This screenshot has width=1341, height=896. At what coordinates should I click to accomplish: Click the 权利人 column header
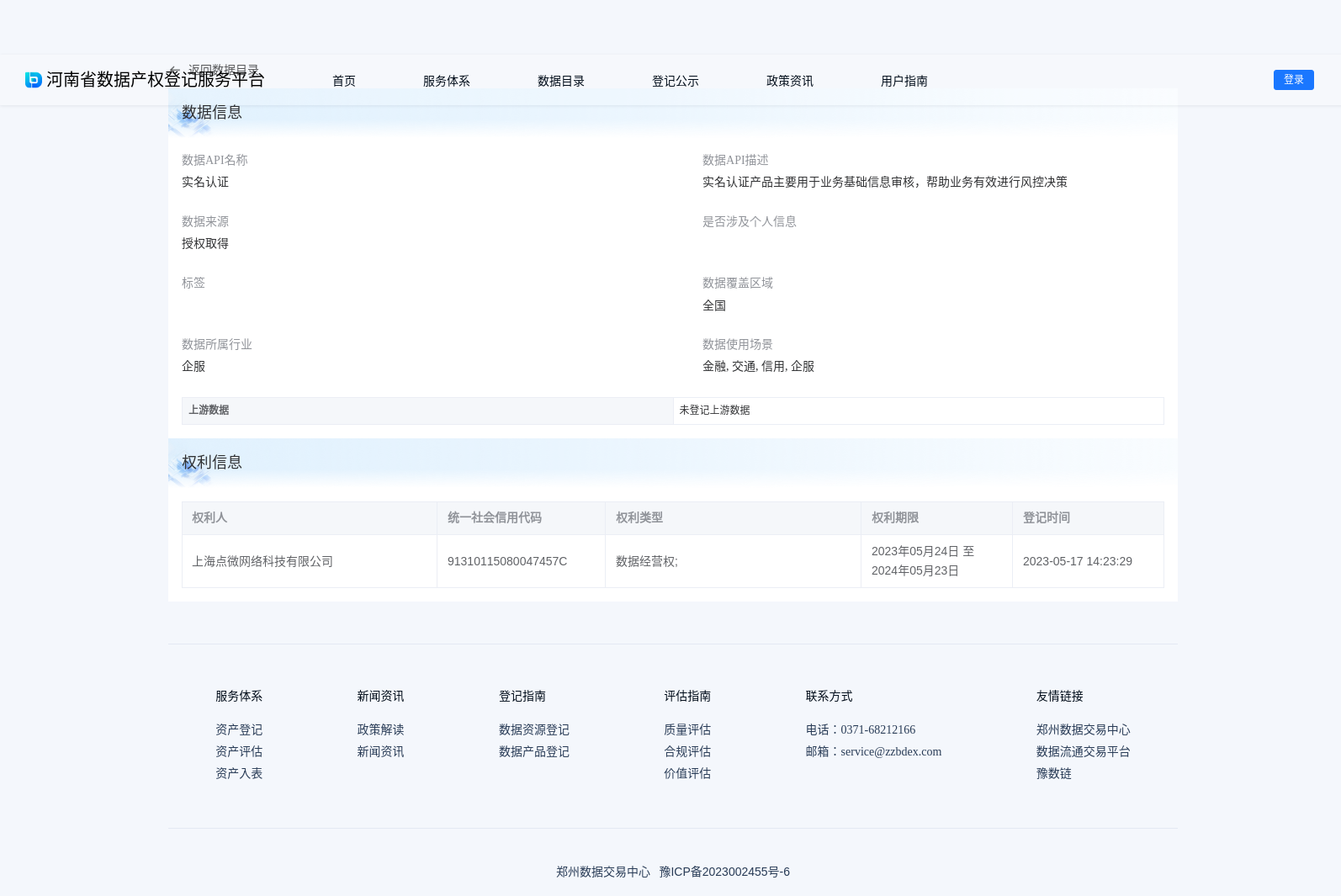[310, 518]
